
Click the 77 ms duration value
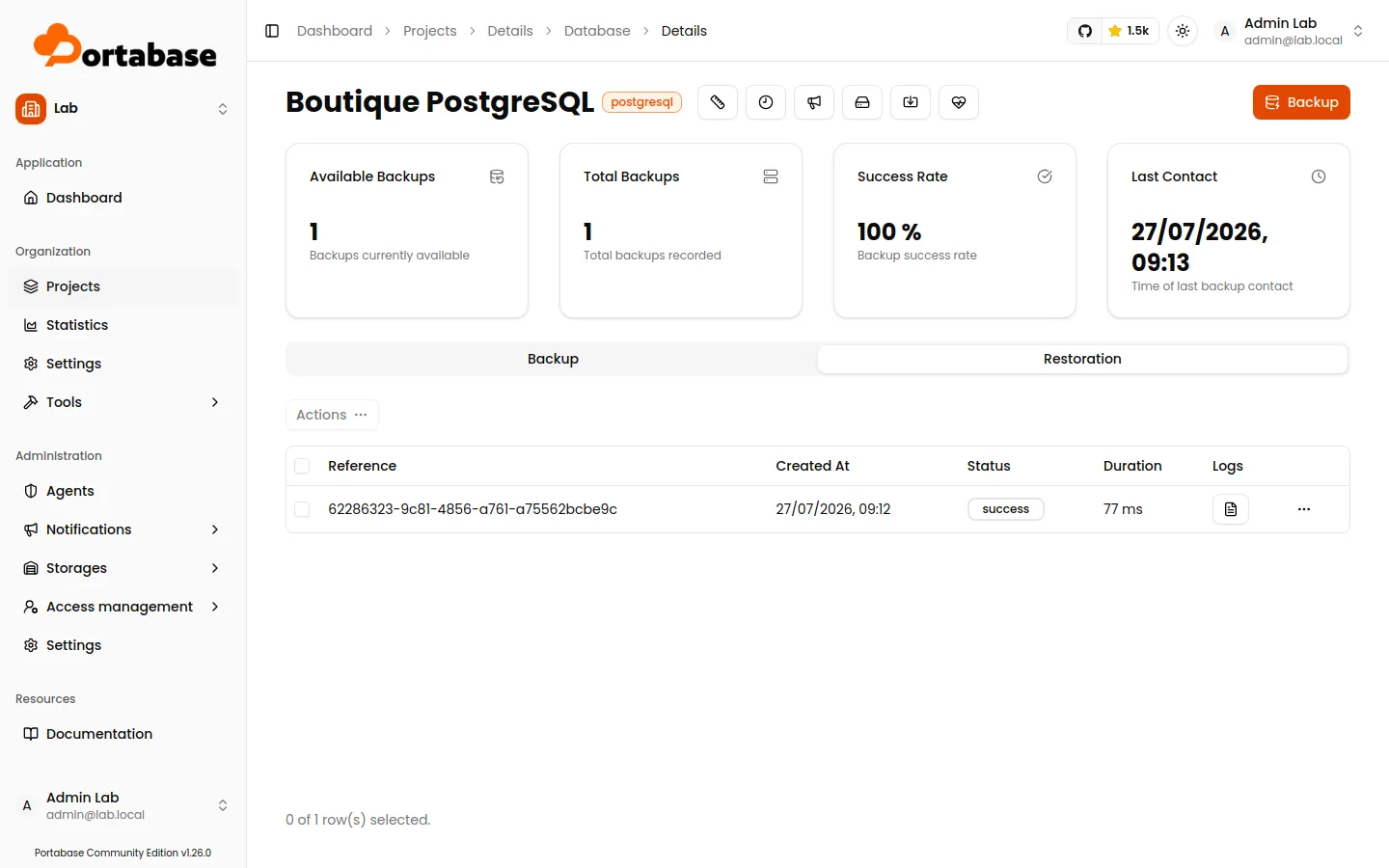click(1123, 509)
